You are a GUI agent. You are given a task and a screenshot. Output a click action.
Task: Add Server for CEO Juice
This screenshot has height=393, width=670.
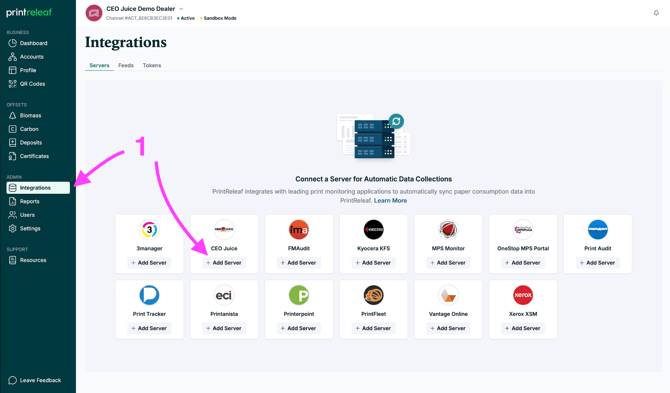coord(224,263)
